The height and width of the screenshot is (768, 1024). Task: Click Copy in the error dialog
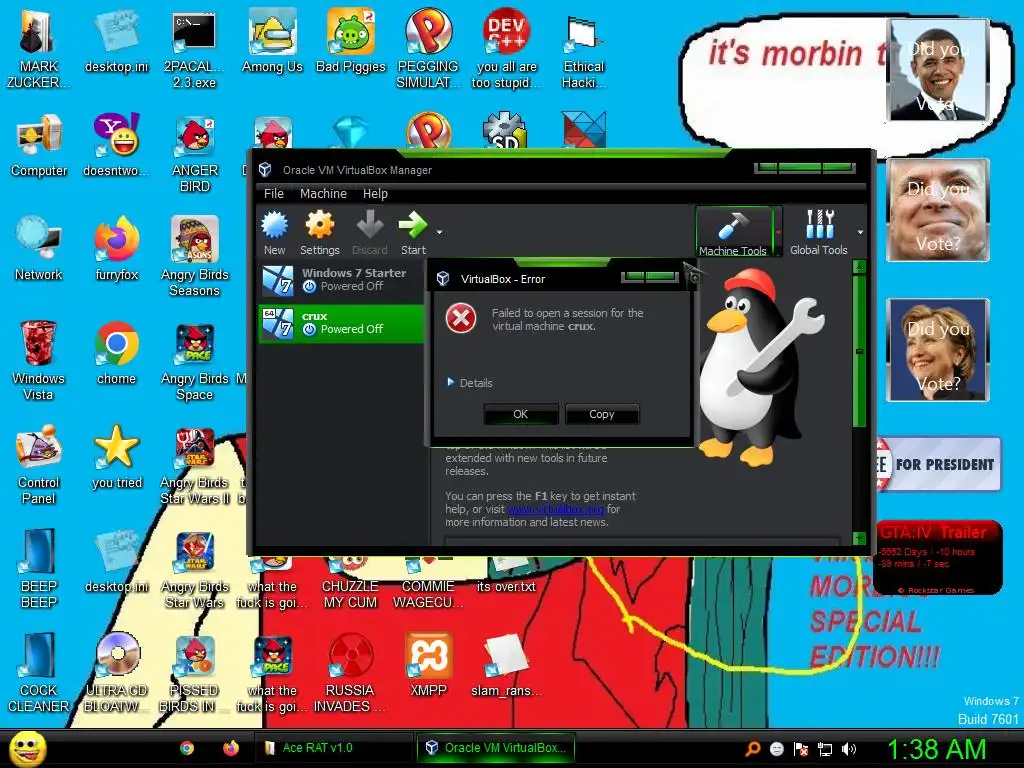601,414
